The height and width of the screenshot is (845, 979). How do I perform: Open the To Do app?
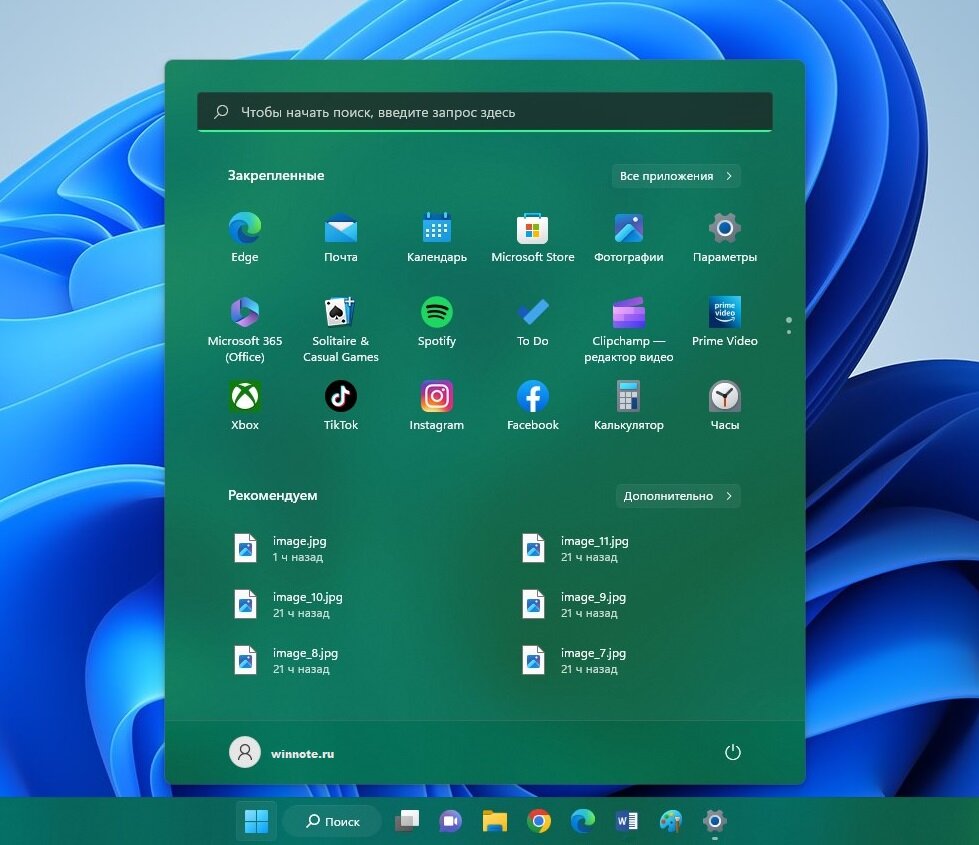coord(533,322)
